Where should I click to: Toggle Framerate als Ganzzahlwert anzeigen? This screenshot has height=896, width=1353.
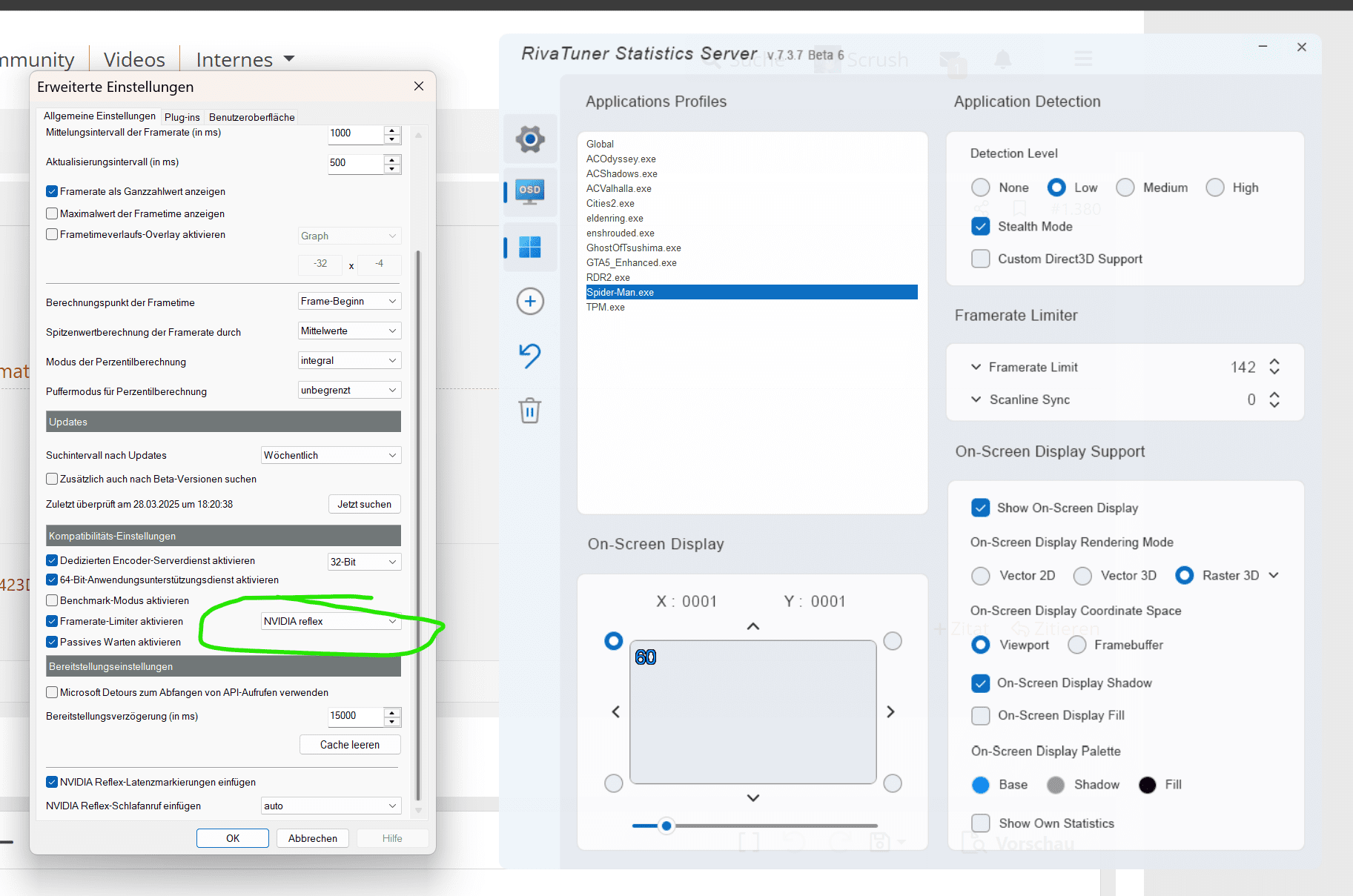click(x=52, y=191)
